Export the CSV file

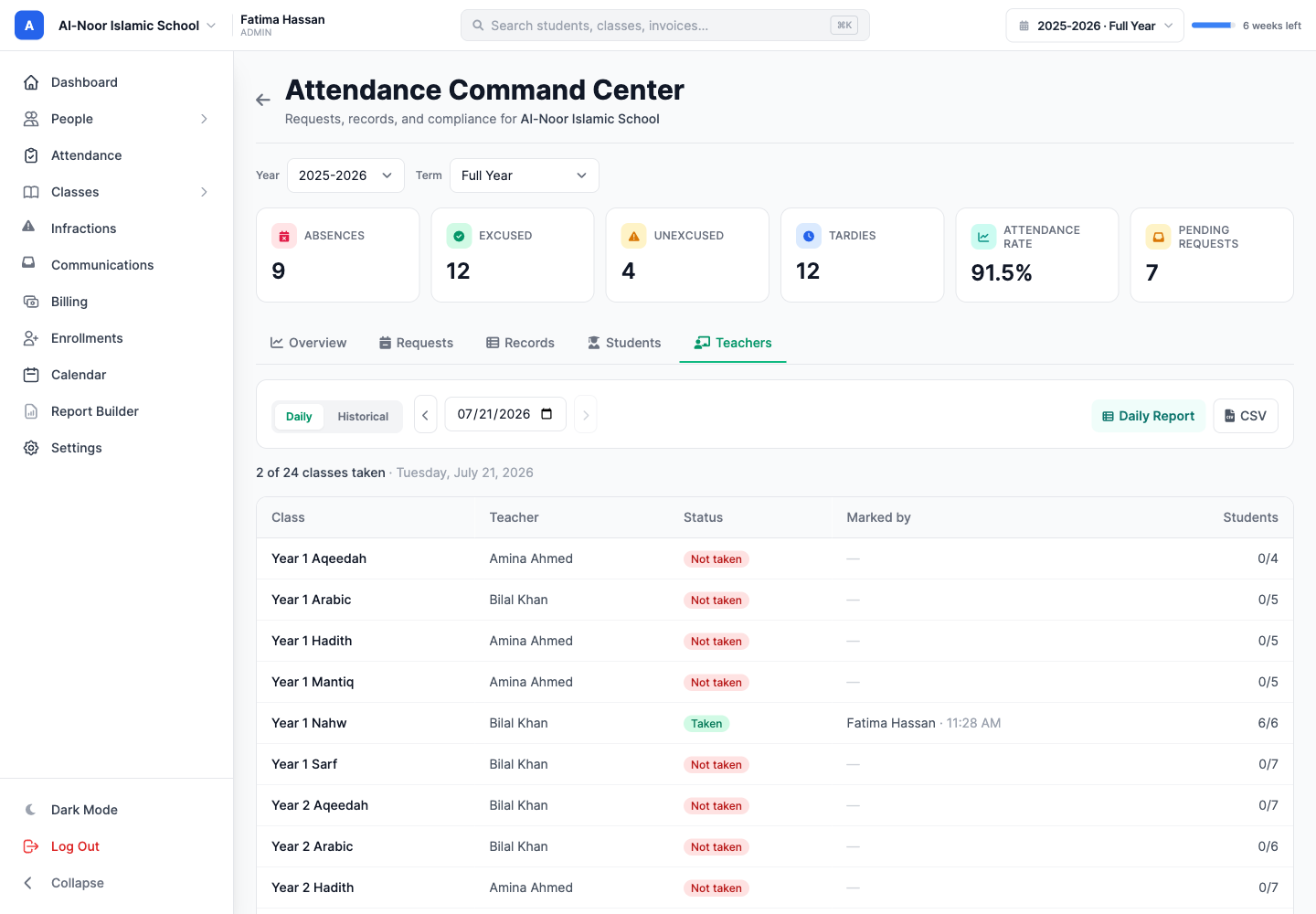[1246, 416]
